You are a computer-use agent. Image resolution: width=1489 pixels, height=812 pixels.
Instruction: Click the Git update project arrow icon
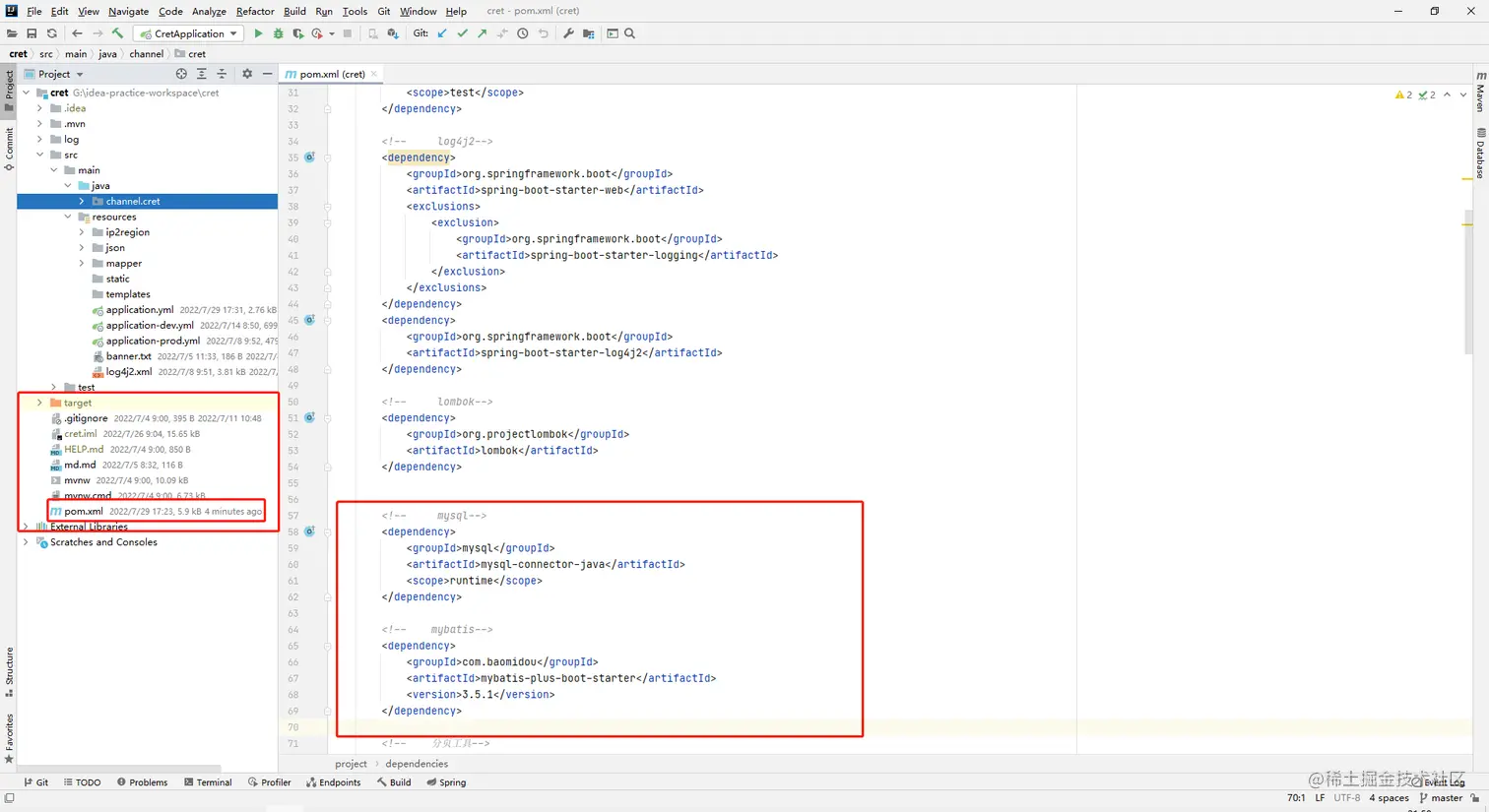pyautogui.click(x=442, y=33)
